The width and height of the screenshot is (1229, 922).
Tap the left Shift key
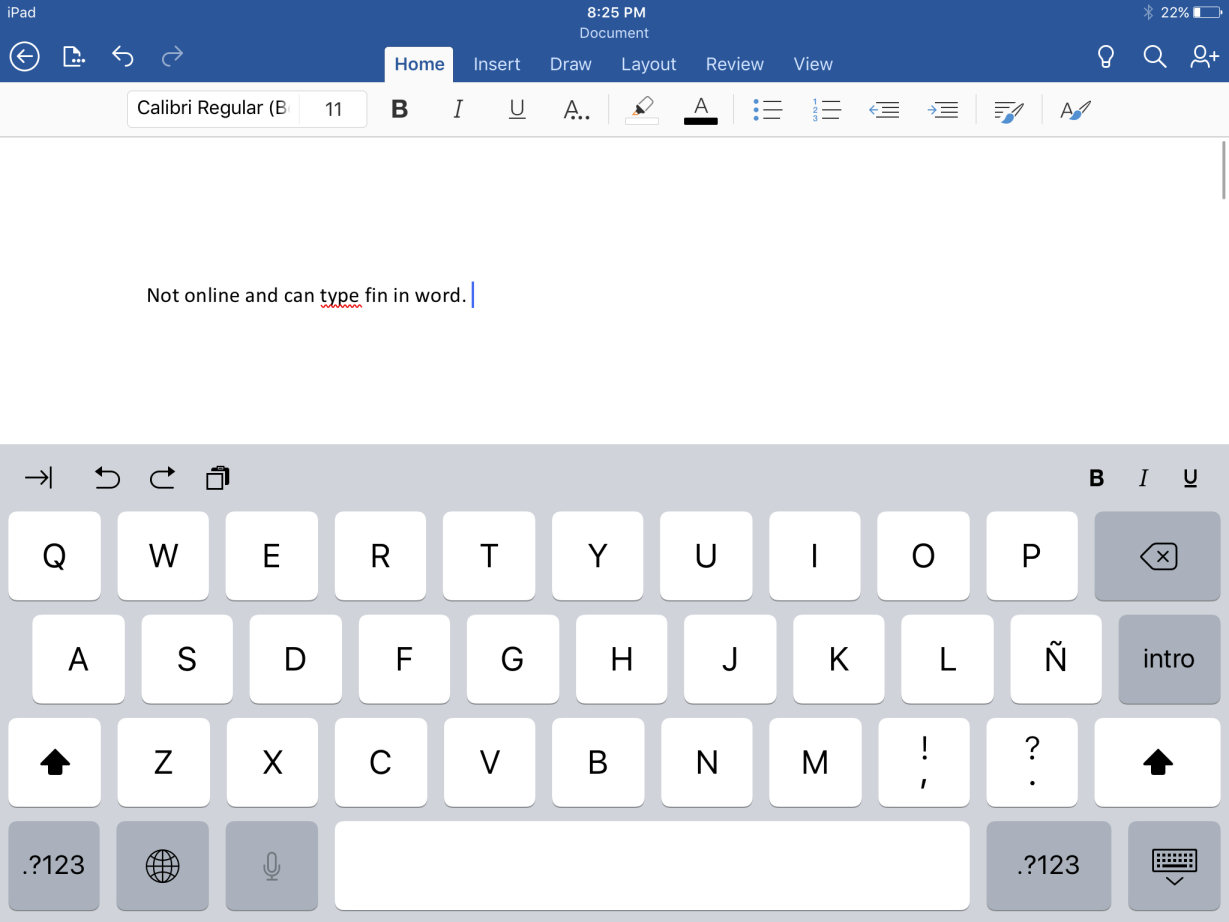(x=55, y=762)
